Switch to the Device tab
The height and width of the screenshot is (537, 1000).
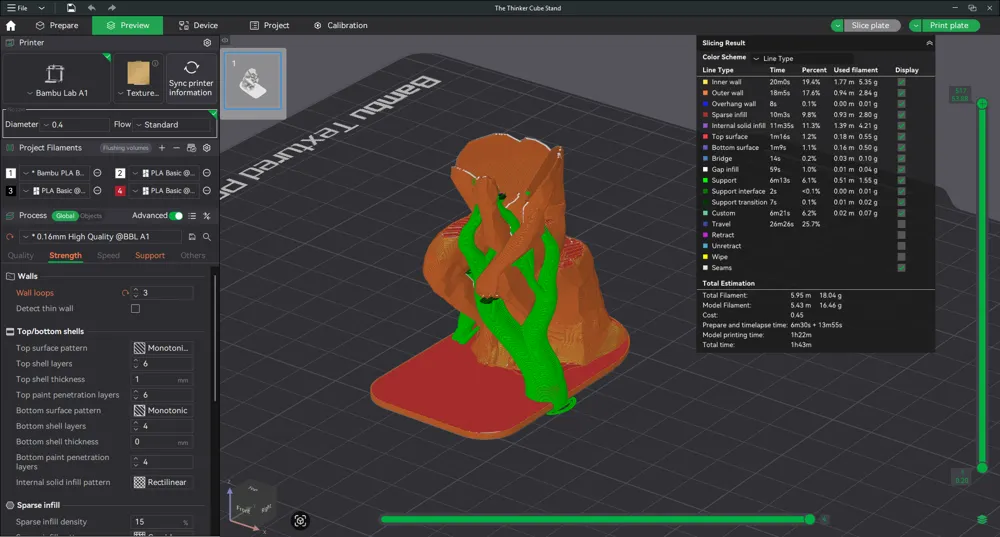(198, 26)
